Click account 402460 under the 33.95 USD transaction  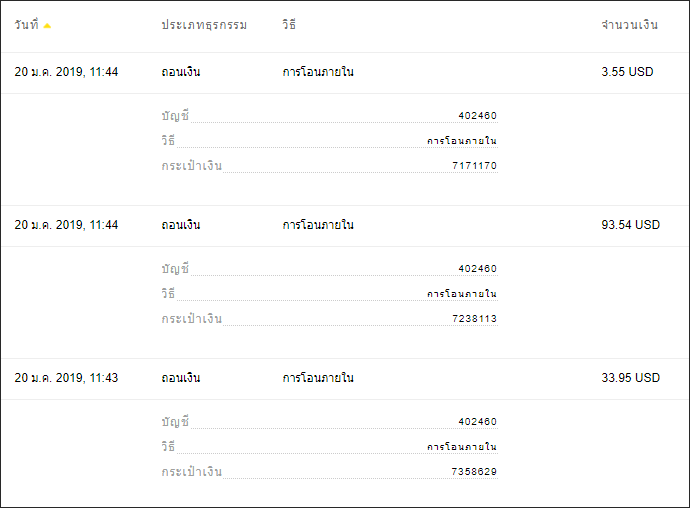[477, 422]
